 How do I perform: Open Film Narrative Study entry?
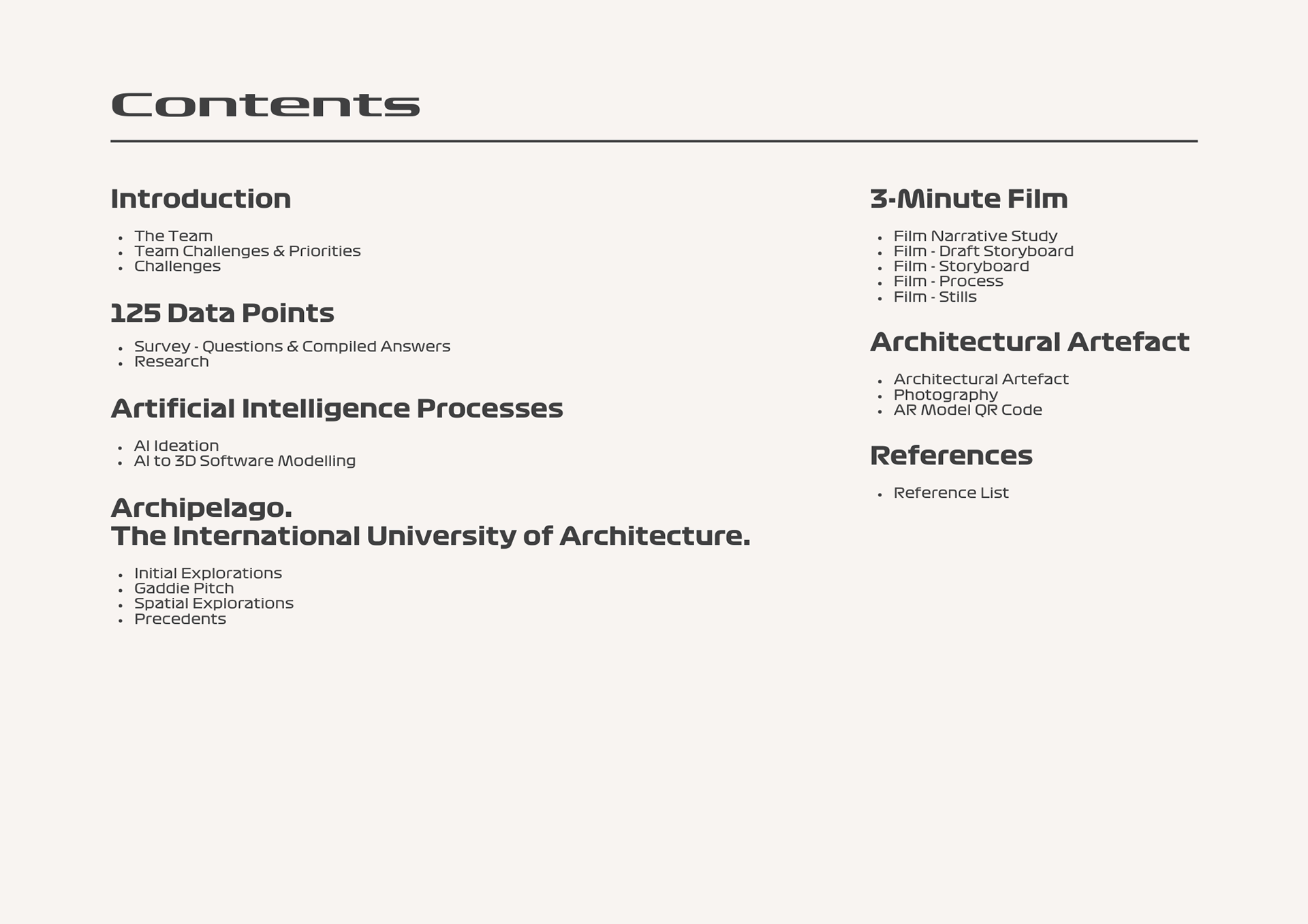point(975,236)
